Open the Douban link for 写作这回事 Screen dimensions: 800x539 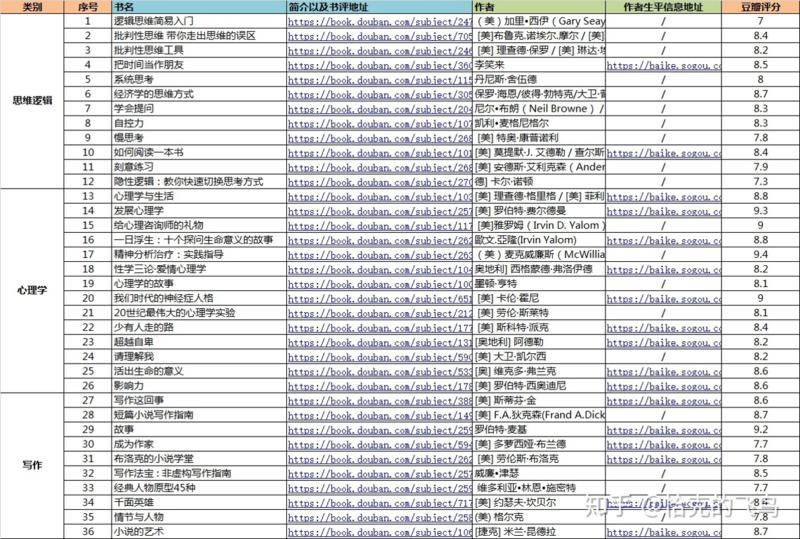tap(380, 401)
